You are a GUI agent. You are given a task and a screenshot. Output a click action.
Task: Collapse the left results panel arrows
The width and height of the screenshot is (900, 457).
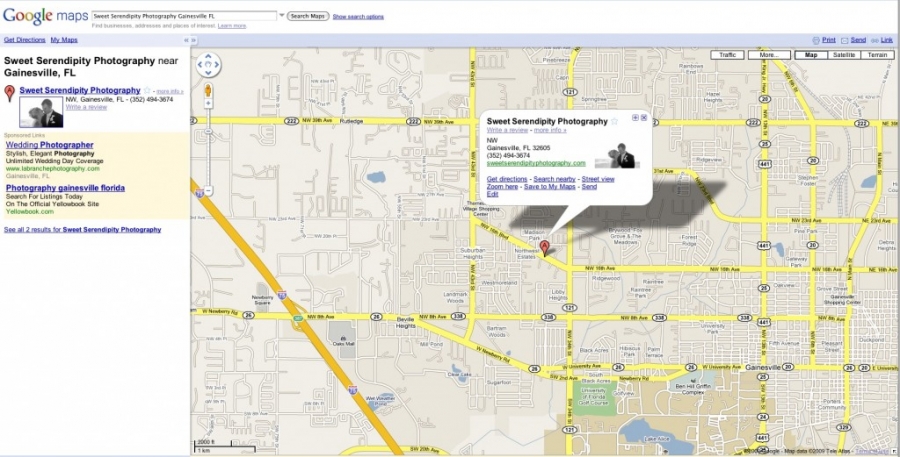187,40
